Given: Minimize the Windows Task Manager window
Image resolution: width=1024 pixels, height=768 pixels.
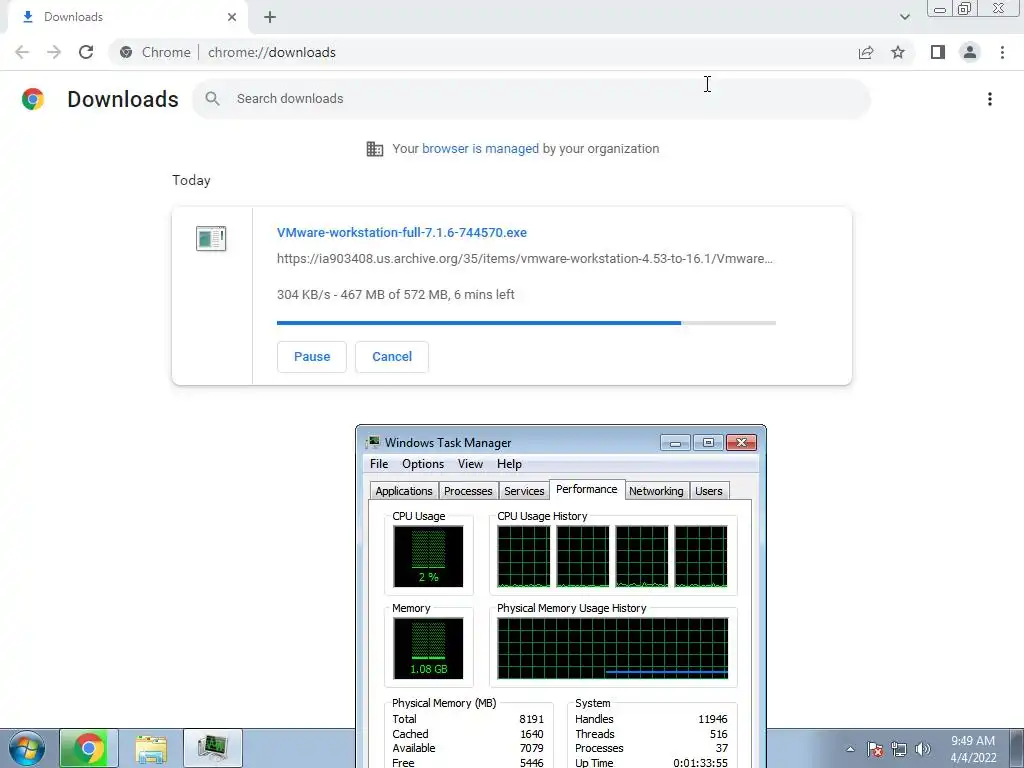Looking at the screenshot, I should (x=675, y=443).
